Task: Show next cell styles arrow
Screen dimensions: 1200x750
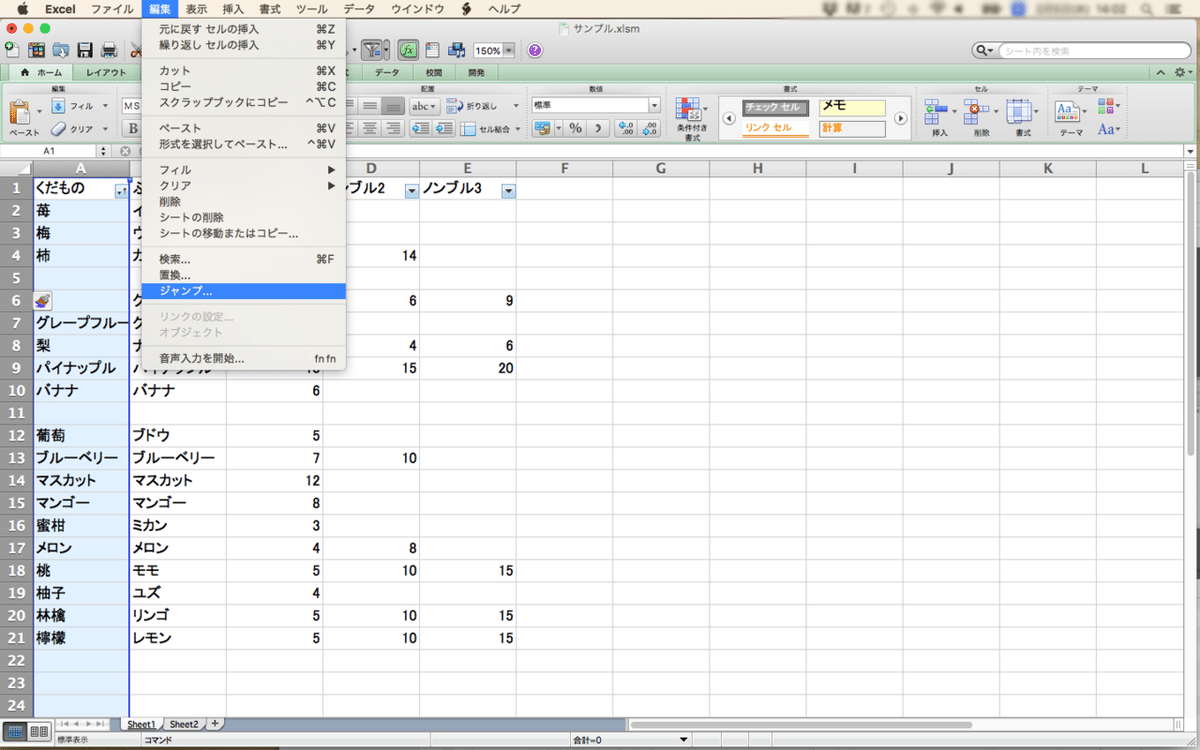Action: pos(900,118)
